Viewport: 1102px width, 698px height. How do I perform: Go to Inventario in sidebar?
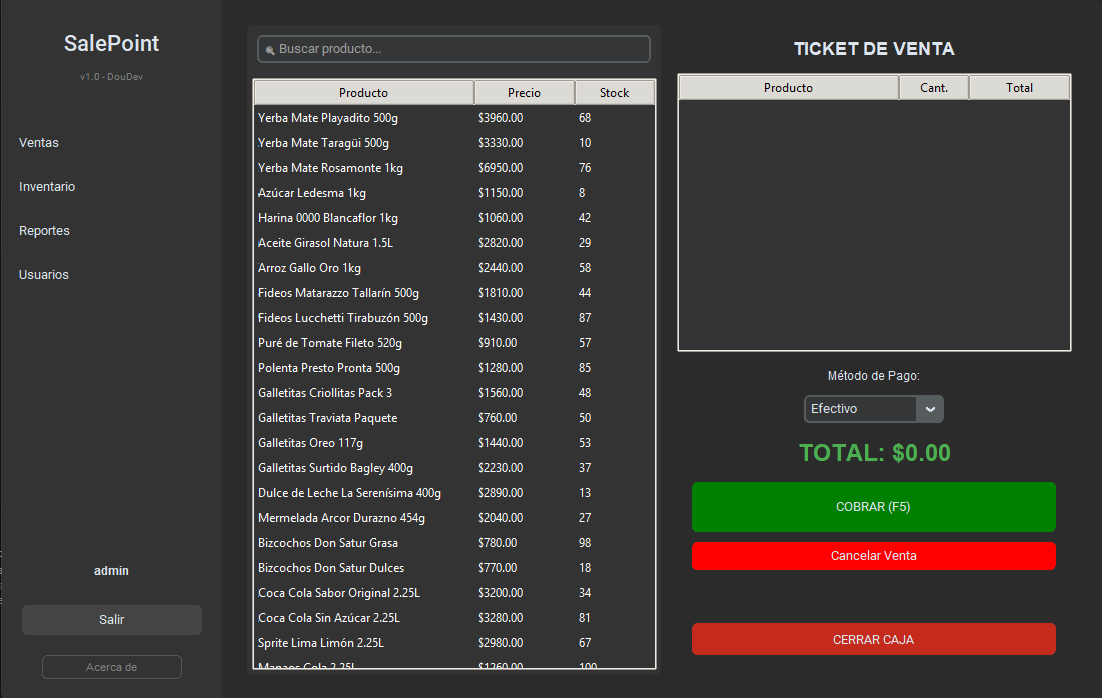tap(47, 187)
